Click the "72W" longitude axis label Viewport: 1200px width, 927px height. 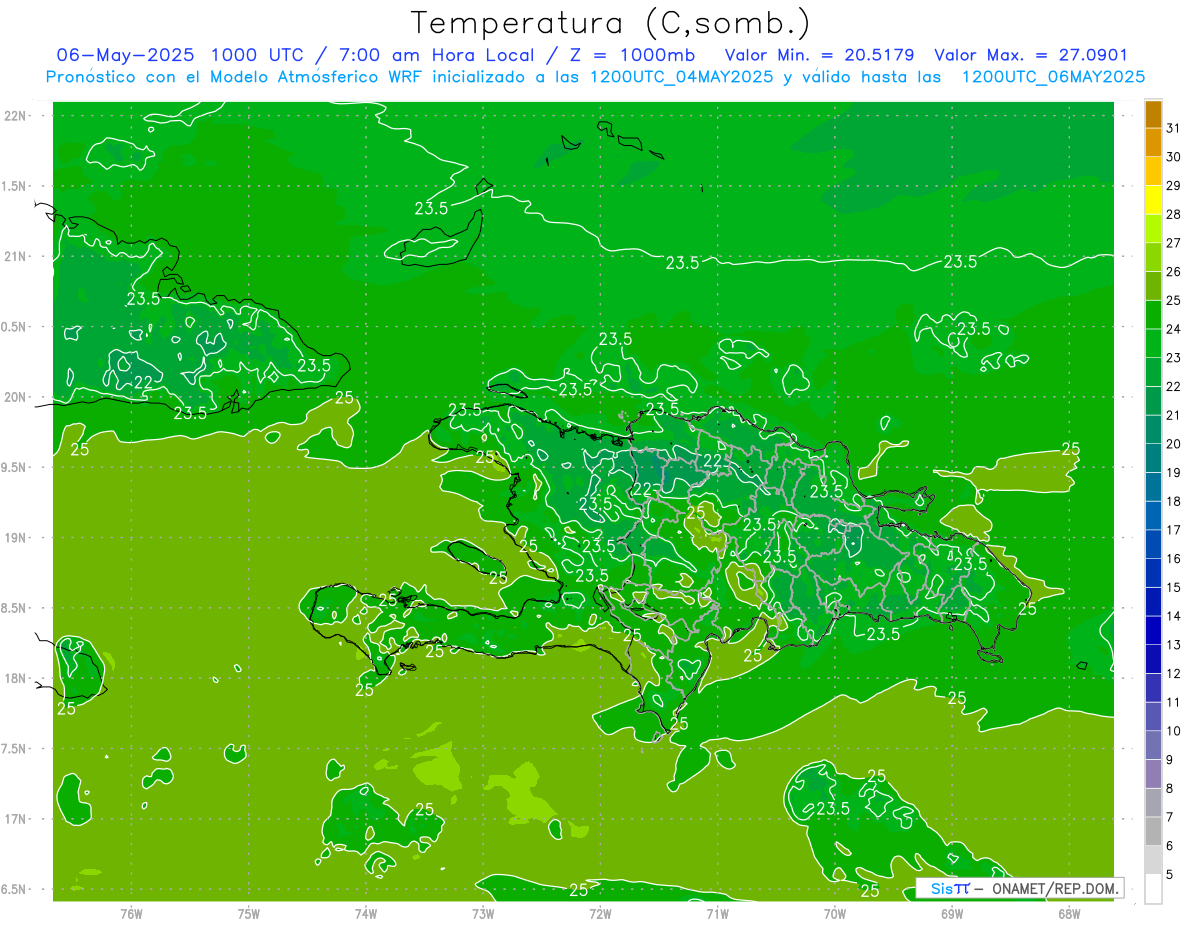pos(600,913)
